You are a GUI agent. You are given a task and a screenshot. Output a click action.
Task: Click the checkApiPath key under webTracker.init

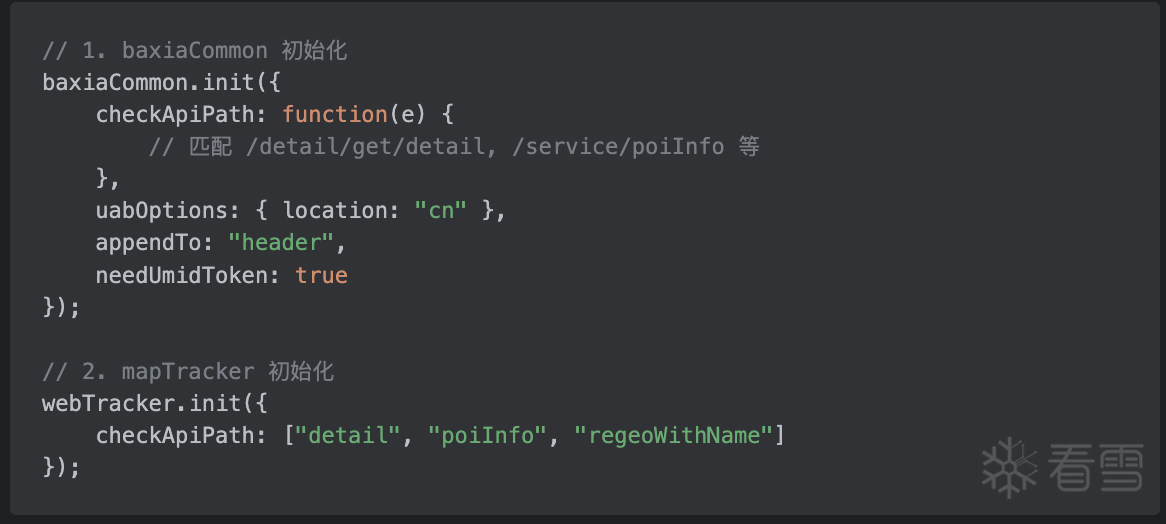(x=175, y=436)
